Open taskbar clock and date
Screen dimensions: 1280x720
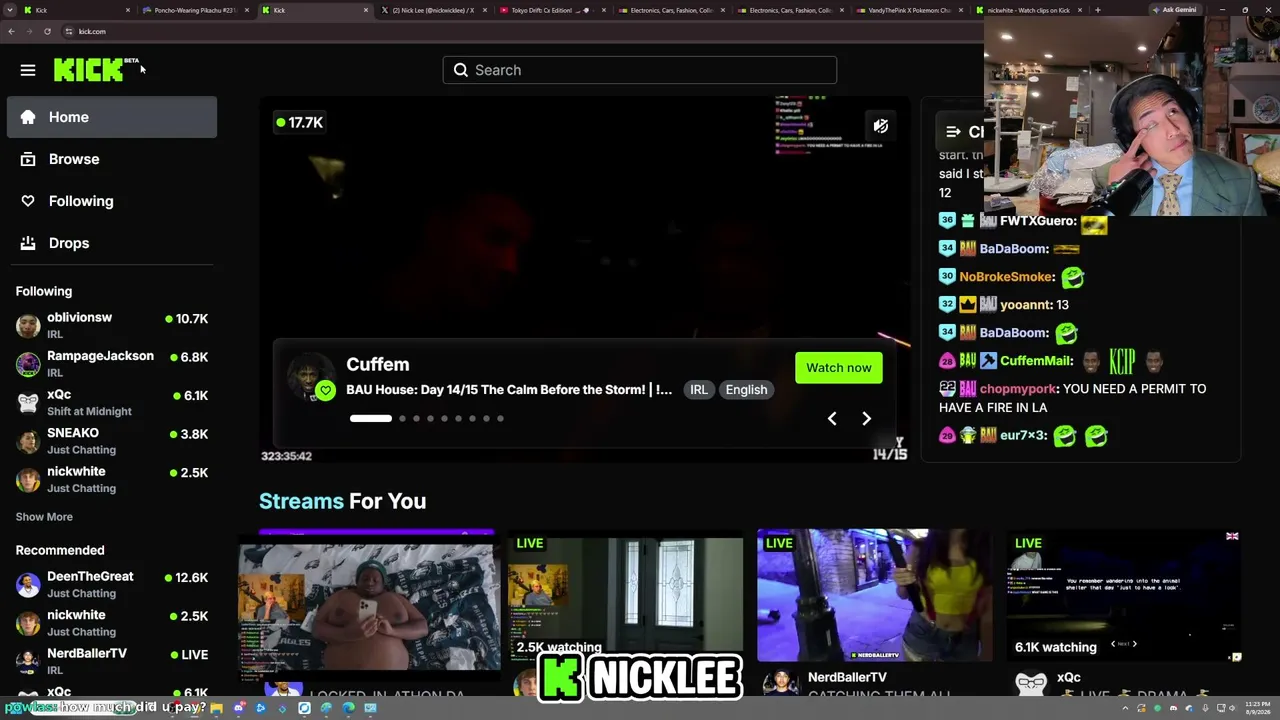pyautogui.click(x=1258, y=708)
